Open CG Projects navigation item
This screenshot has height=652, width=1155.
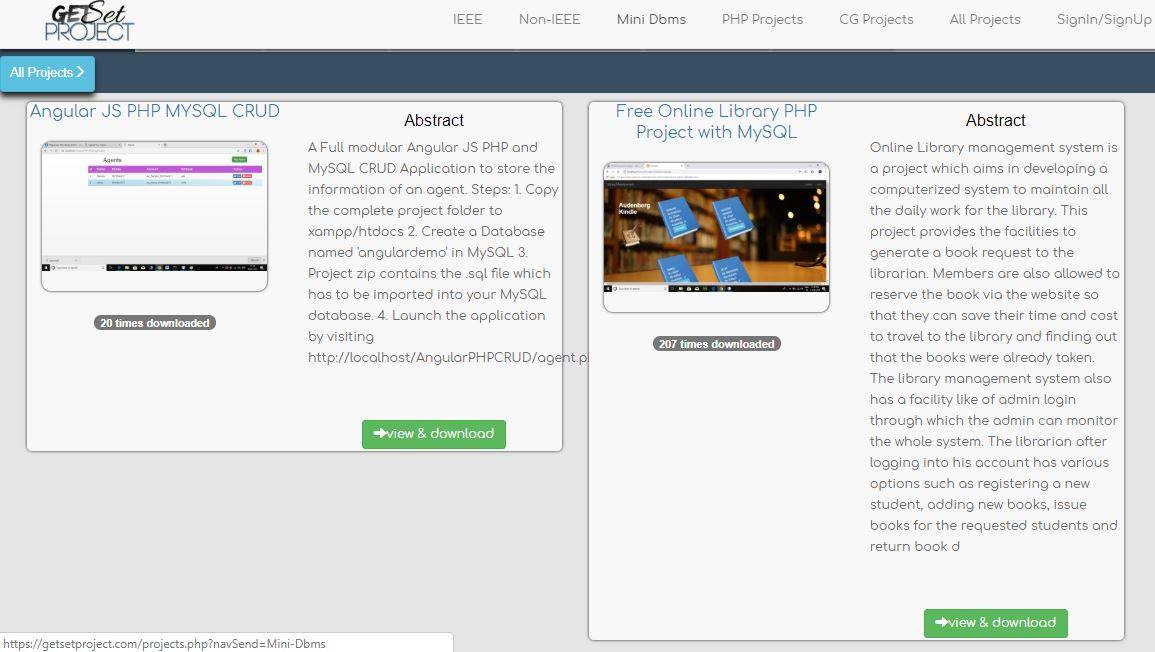pos(876,20)
